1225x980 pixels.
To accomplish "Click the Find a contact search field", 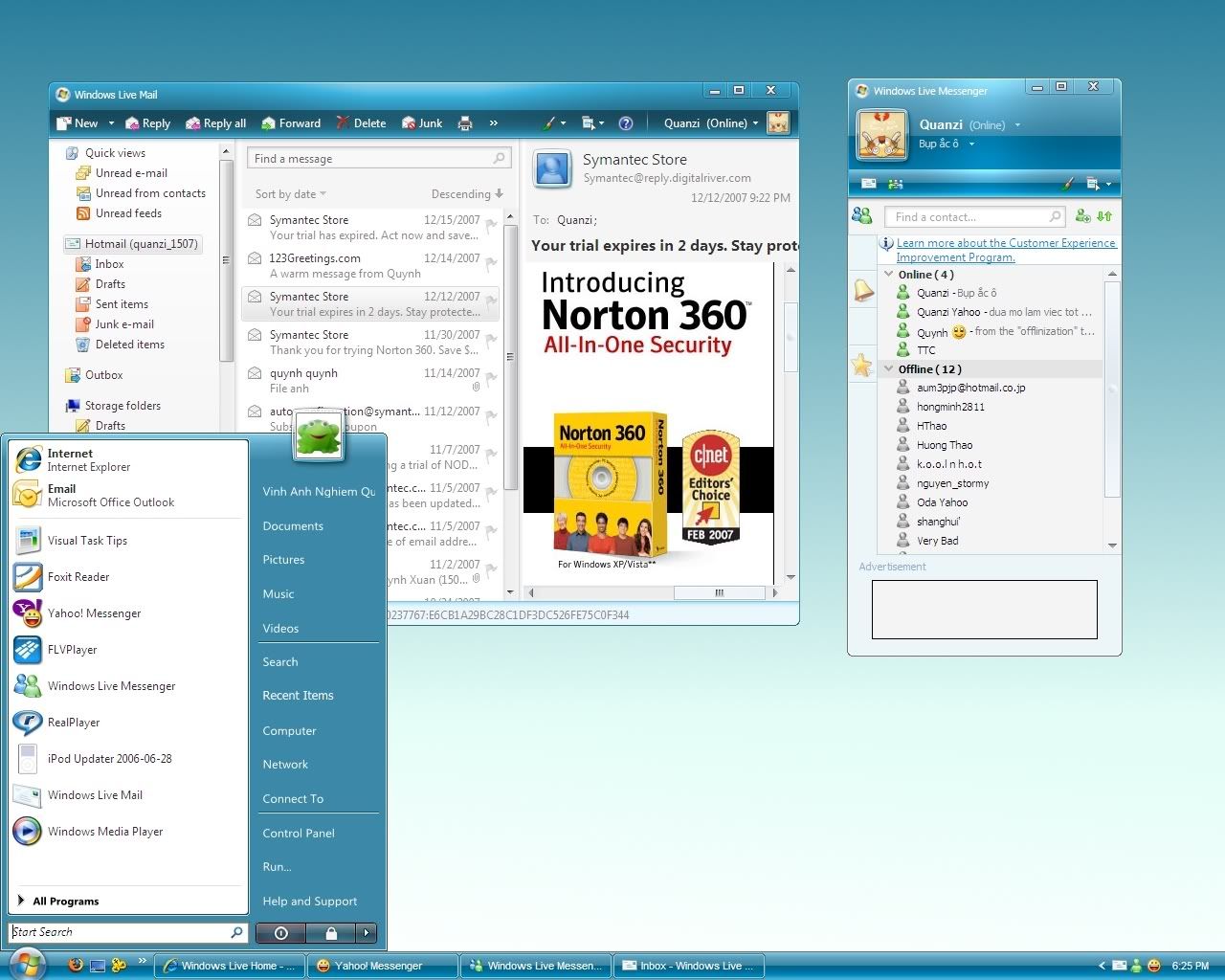I will pos(974,217).
